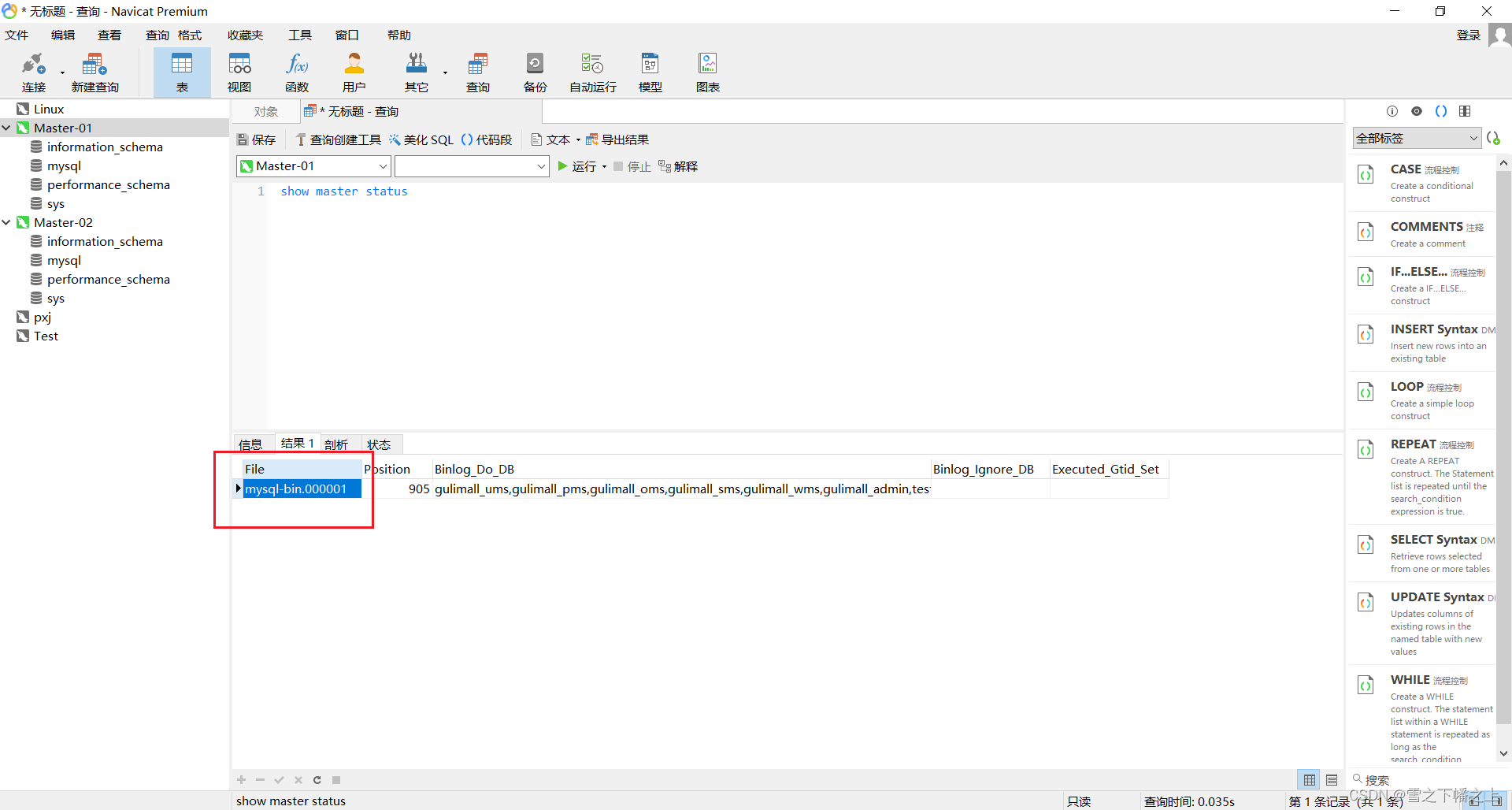
Task: Switch to the 剖析 profile tab
Action: click(336, 444)
